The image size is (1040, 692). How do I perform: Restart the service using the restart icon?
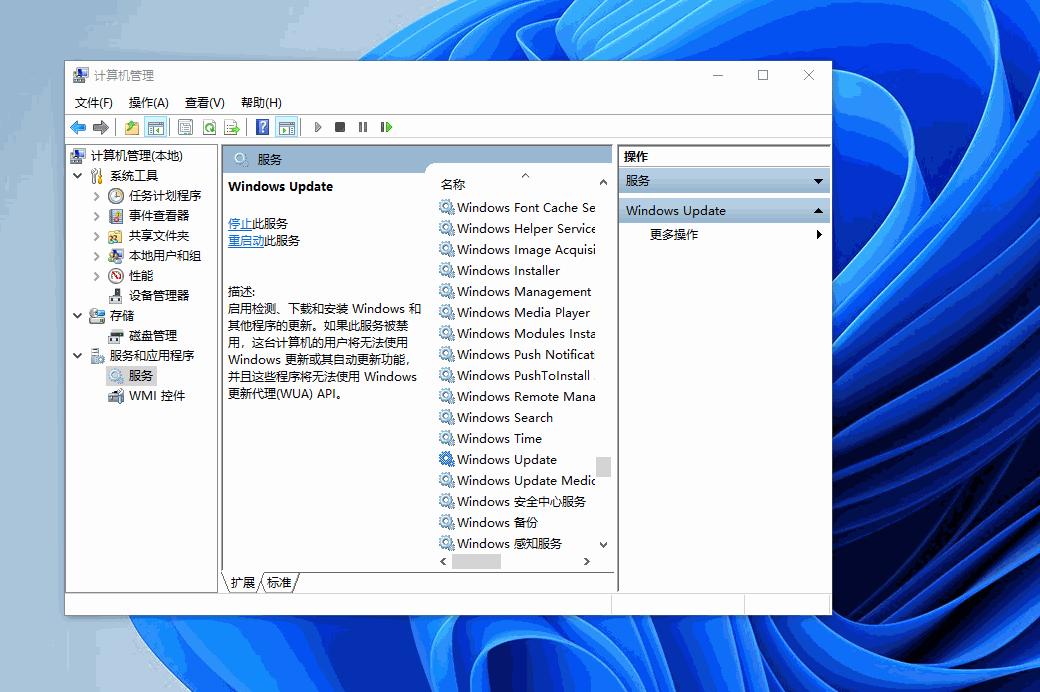click(x=386, y=127)
